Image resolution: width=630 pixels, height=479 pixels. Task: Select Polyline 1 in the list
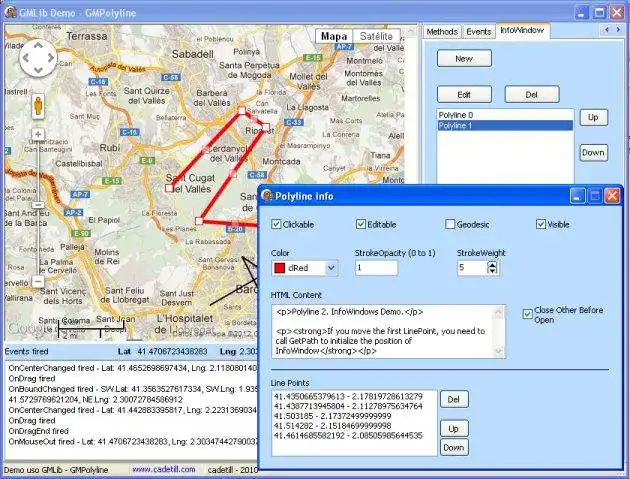pos(505,126)
